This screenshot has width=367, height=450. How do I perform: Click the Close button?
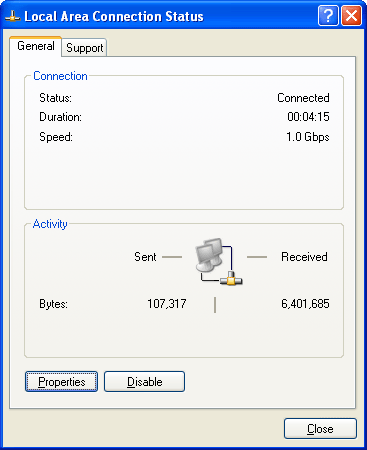[320, 429]
